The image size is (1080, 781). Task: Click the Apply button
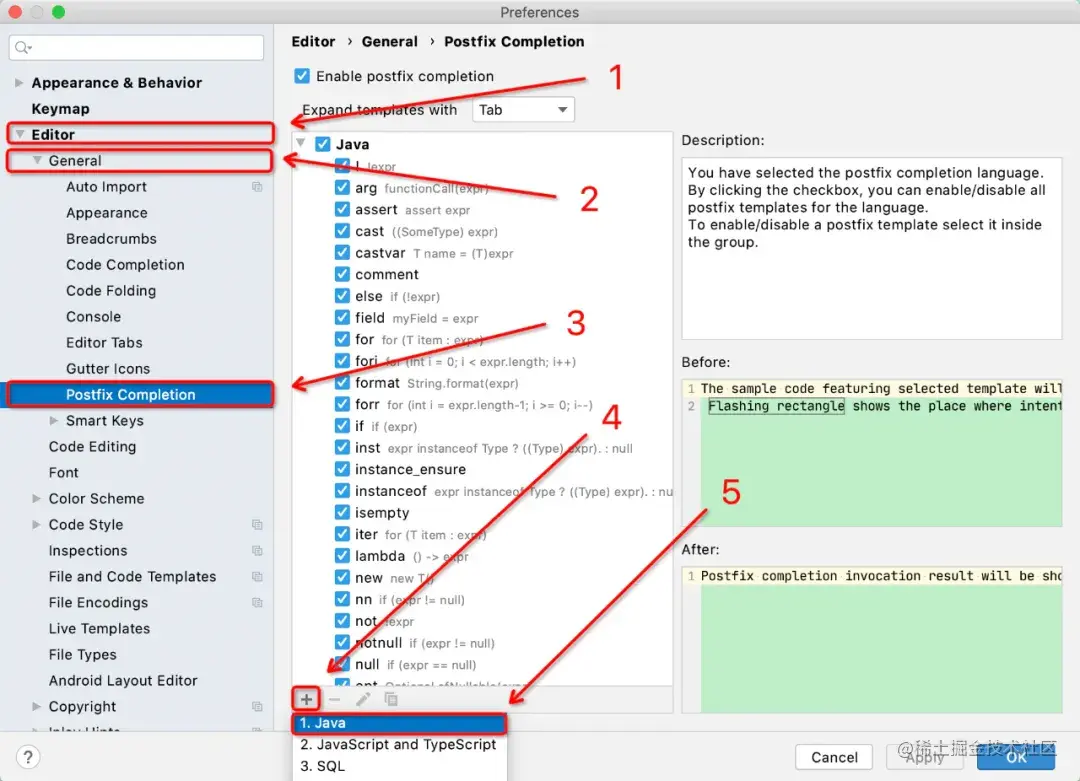point(924,758)
